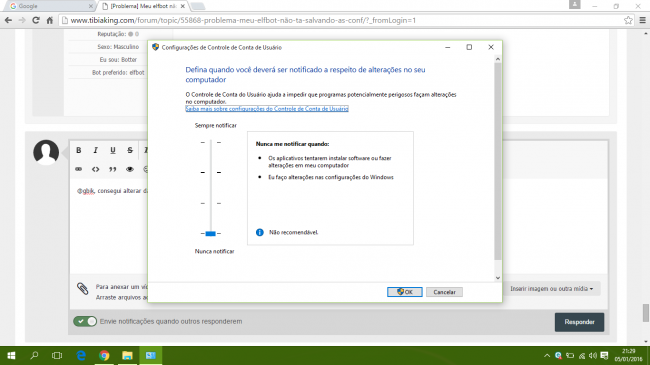Expand hidden system tray icons chevron
650x365 pixels.
(547, 355)
